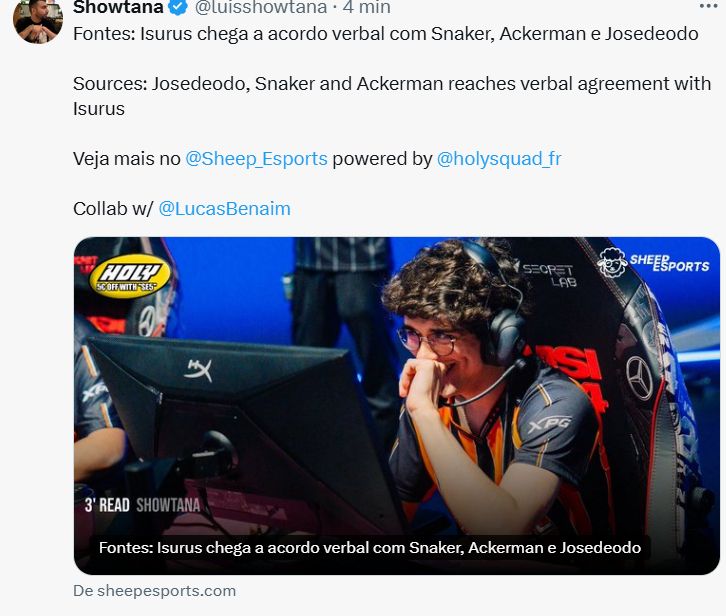The height and width of the screenshot is (616, 726).
Task: Click the yellow HOLY logo on card
Action: (x=129, y=276)
